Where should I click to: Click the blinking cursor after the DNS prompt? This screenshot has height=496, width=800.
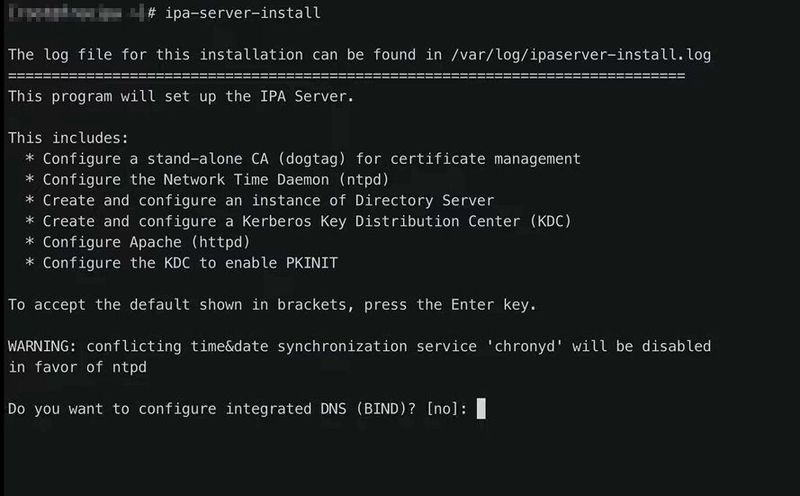click(481, 408)
